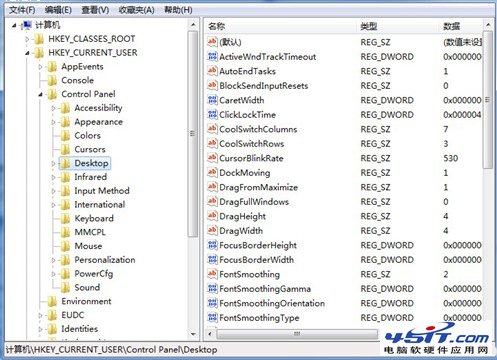This screenshot has height=360, width=497.
Task: Collapse the Control Panel key
Action: point(40,94)
